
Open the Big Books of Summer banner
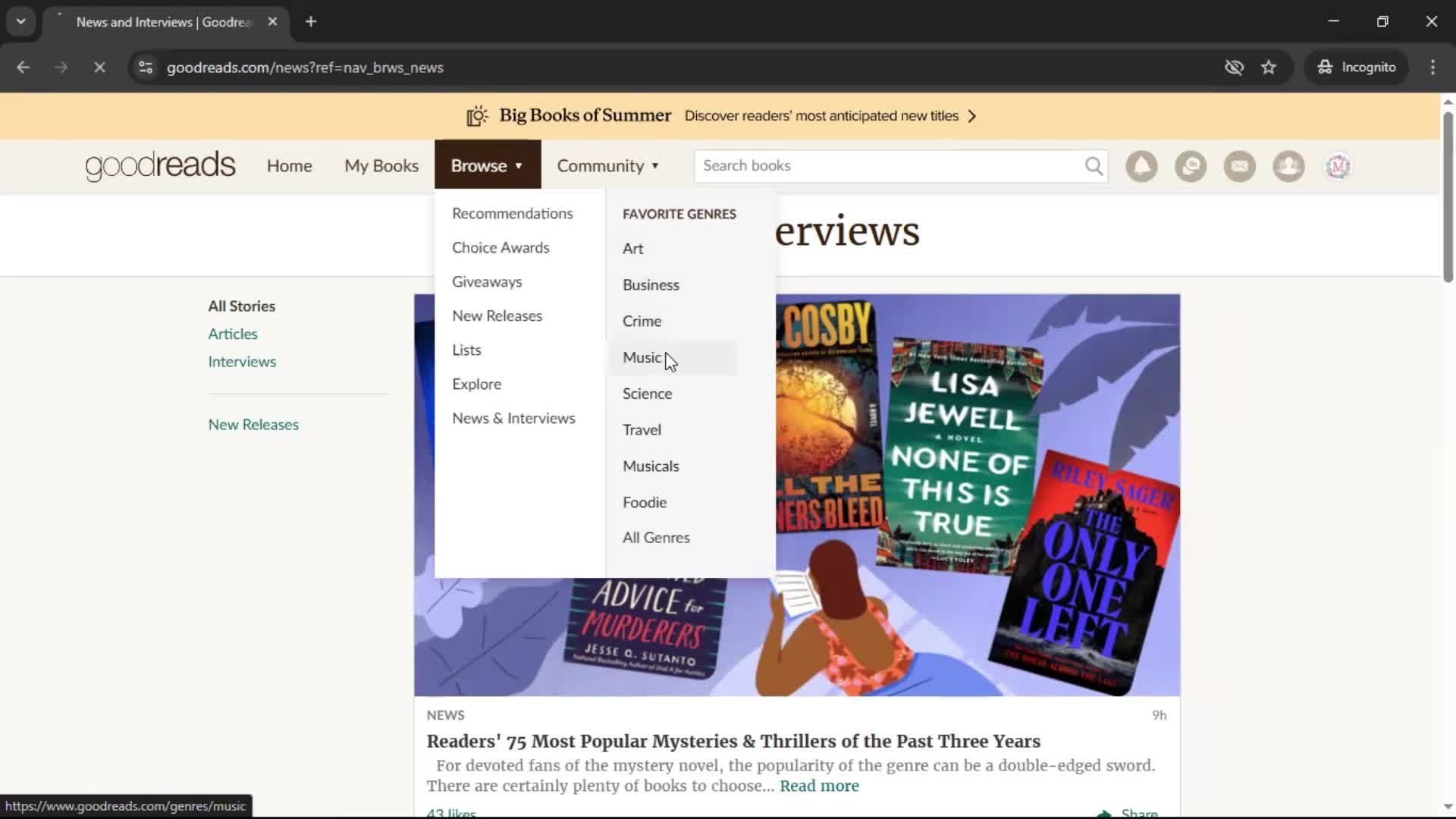(720, 116)
